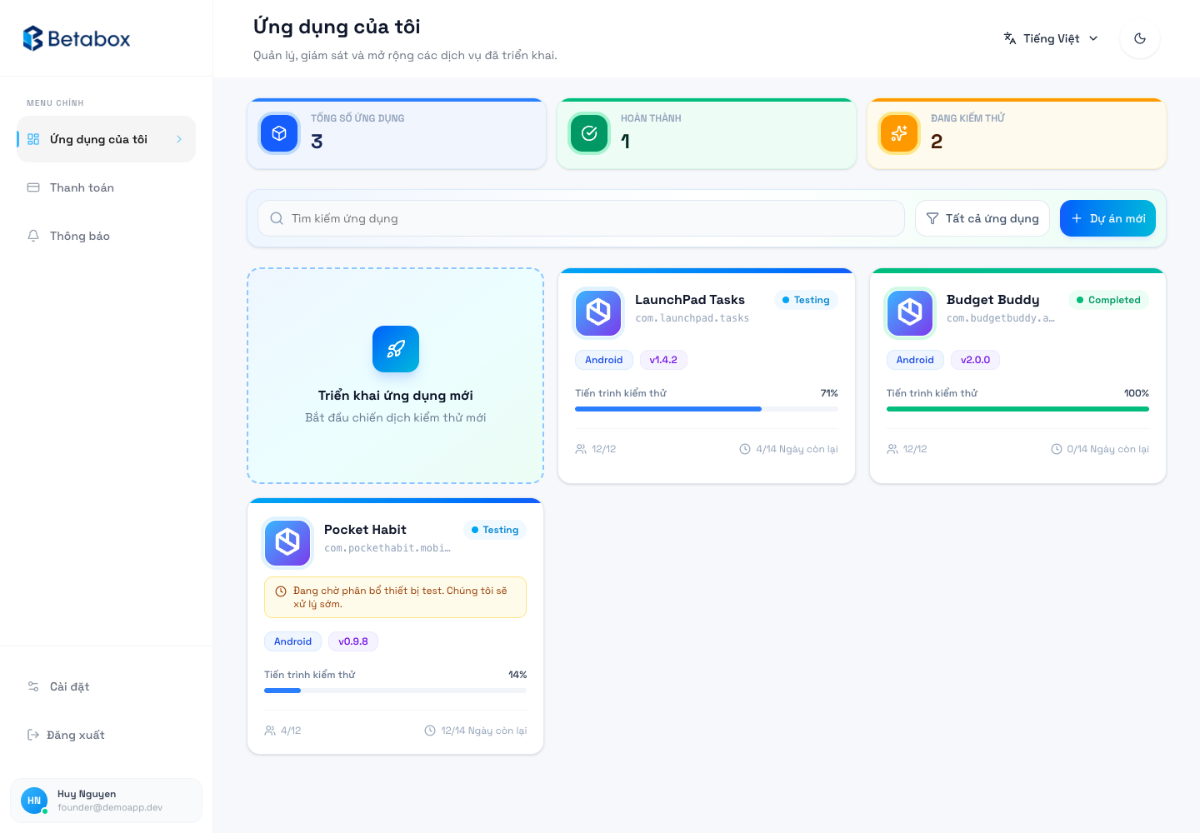The width and height of the screenshot is (1200, 833).
Task: Open the Pocket Habit app title
Action: point(365,530)
